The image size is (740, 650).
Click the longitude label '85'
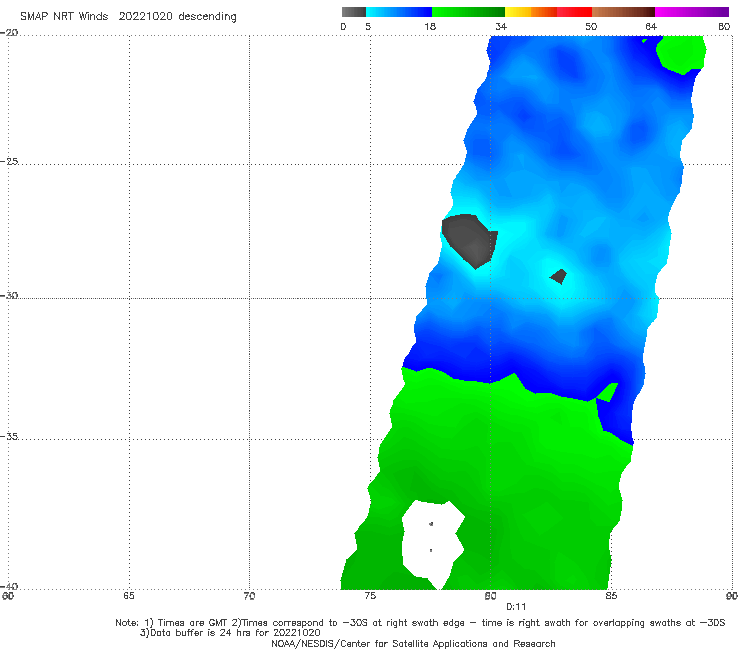click(x=611, y=596)
